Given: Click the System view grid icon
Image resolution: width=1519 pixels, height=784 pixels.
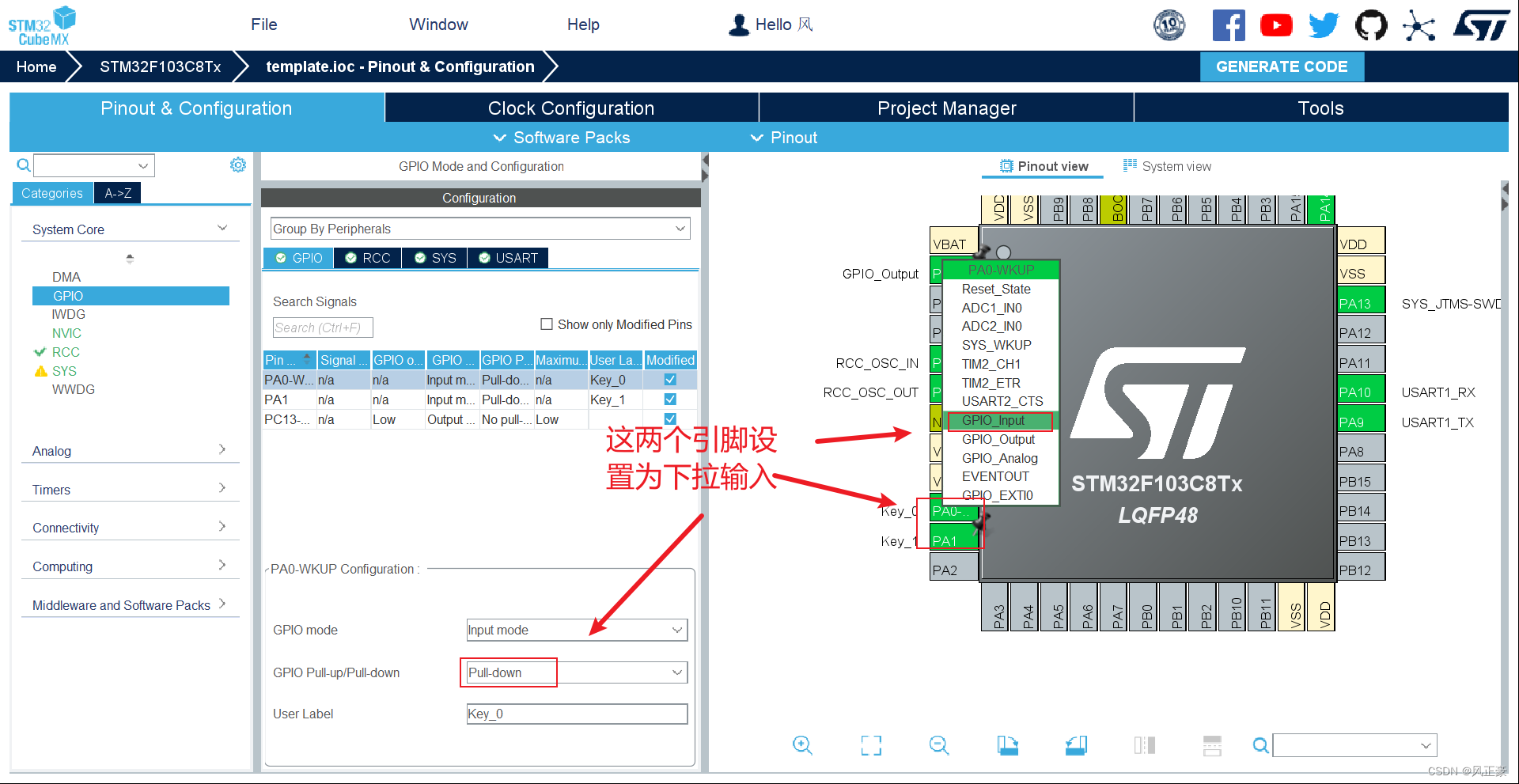Looking at the screenshot, I should pyautogui.click(x=1130, y=165).
